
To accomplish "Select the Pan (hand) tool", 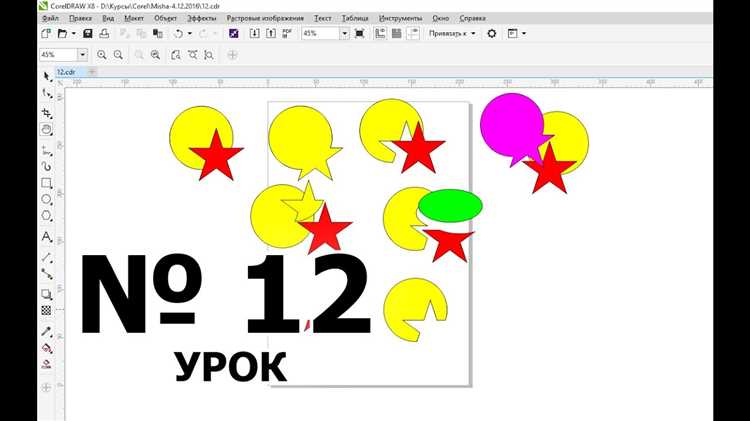I will tap(46, 129).
